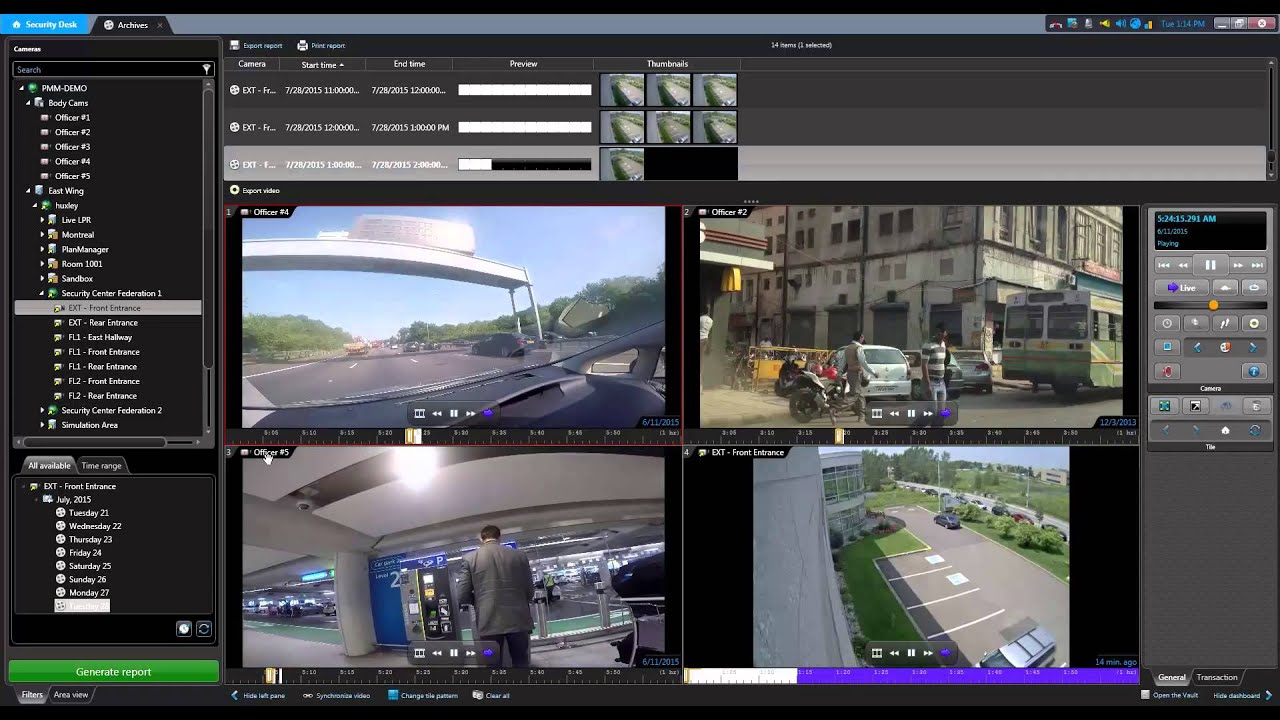This screenshot has height=720, width=1280.
Task: Expand the Simulation Area node
Action: click(x=42, y=425)
